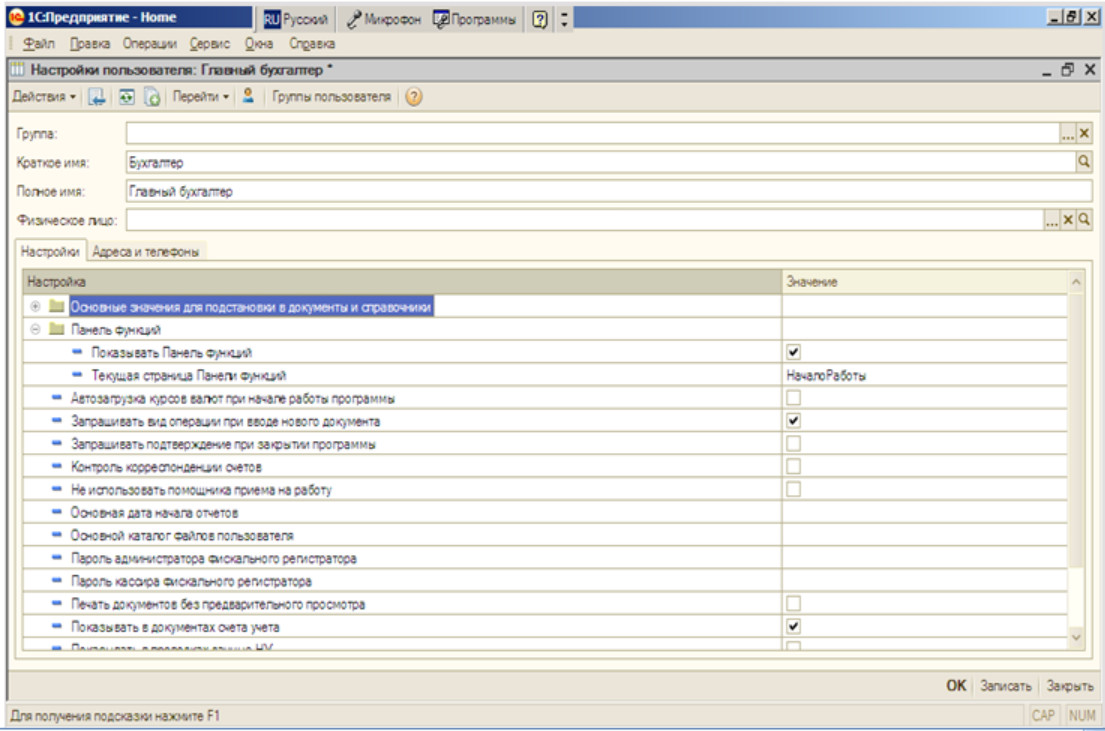Viewport: 1105px width, 731px height.
Task: Select row Текущая страница Панели функций
Action: (545, 375)
